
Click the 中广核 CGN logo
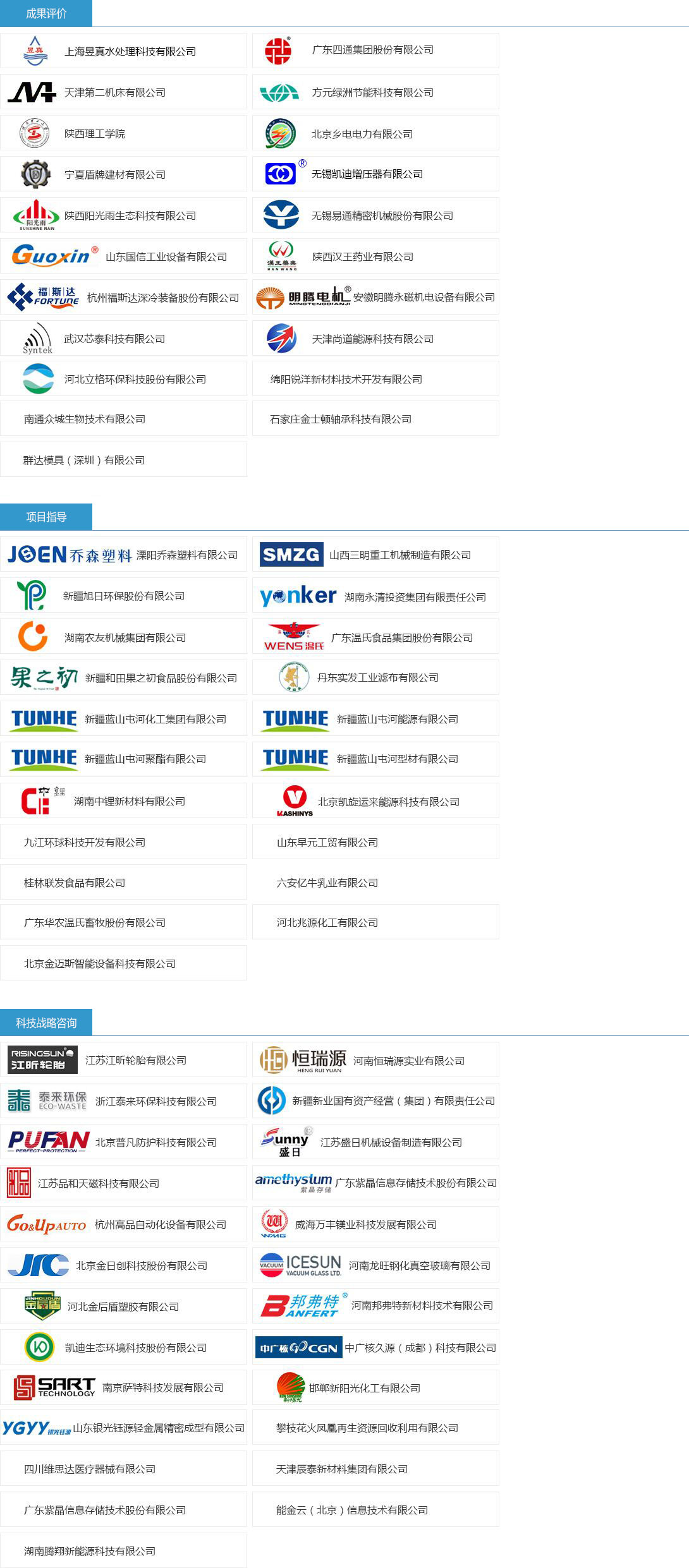click(298, 1348)
